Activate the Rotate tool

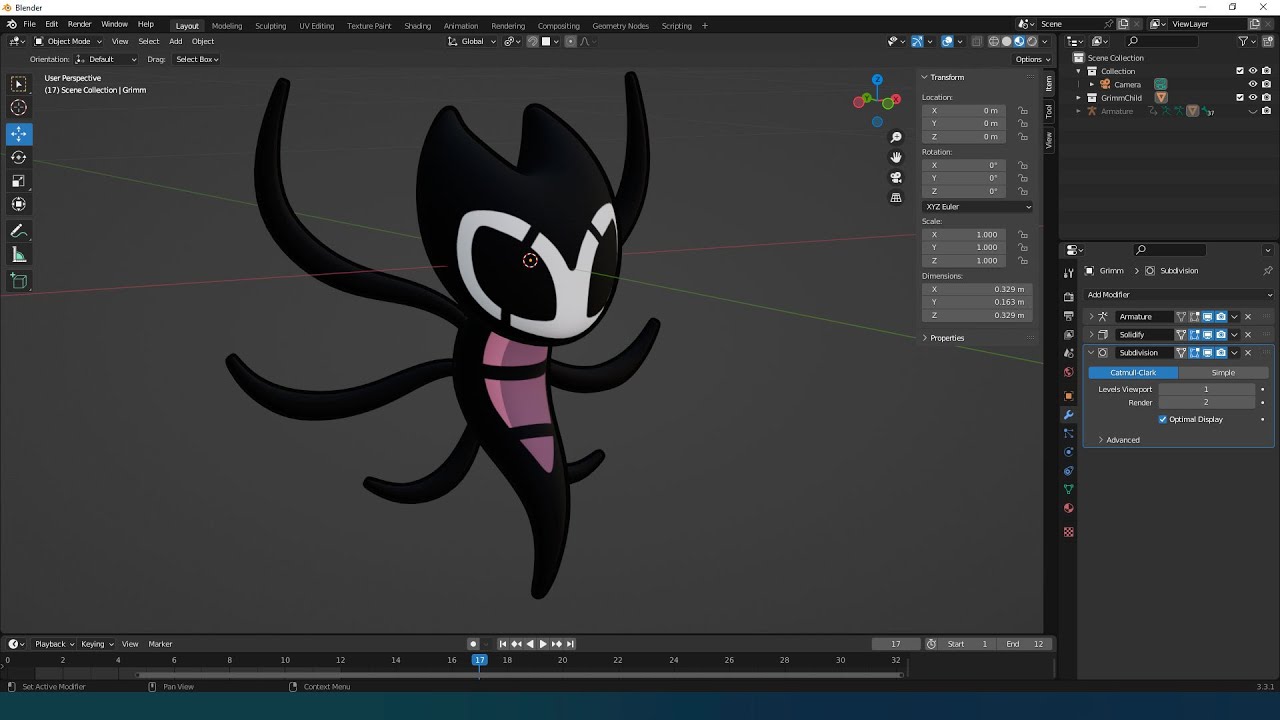tap(19, 157)
